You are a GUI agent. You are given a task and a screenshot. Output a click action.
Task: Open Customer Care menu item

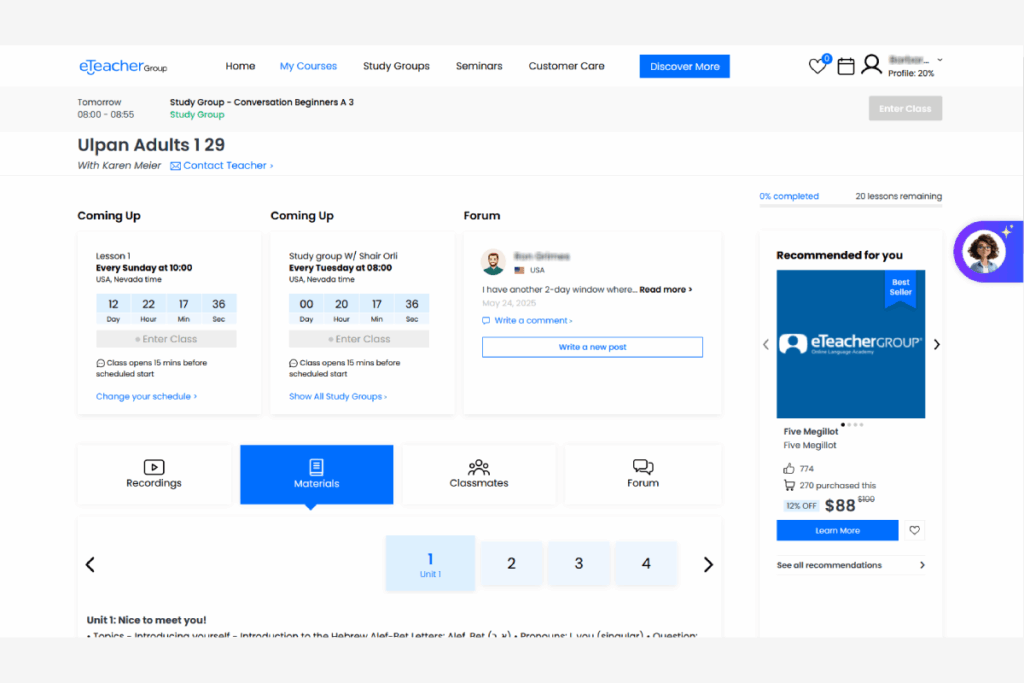pos(566,66)
